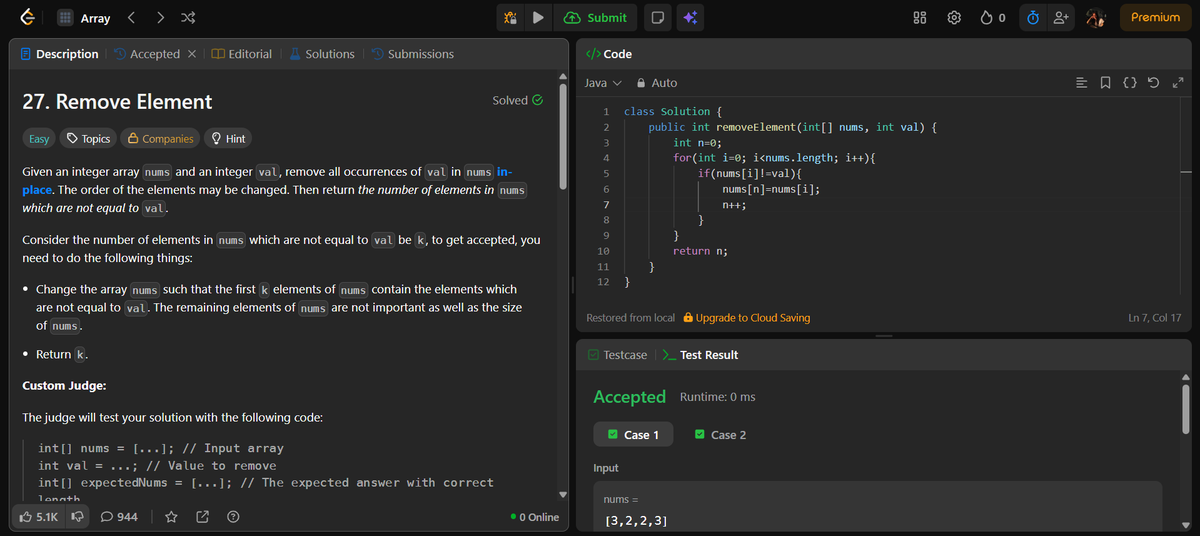1200x536 pixels.
Task: Switch to the Accepted tab
Action: (x=147, y=54)
